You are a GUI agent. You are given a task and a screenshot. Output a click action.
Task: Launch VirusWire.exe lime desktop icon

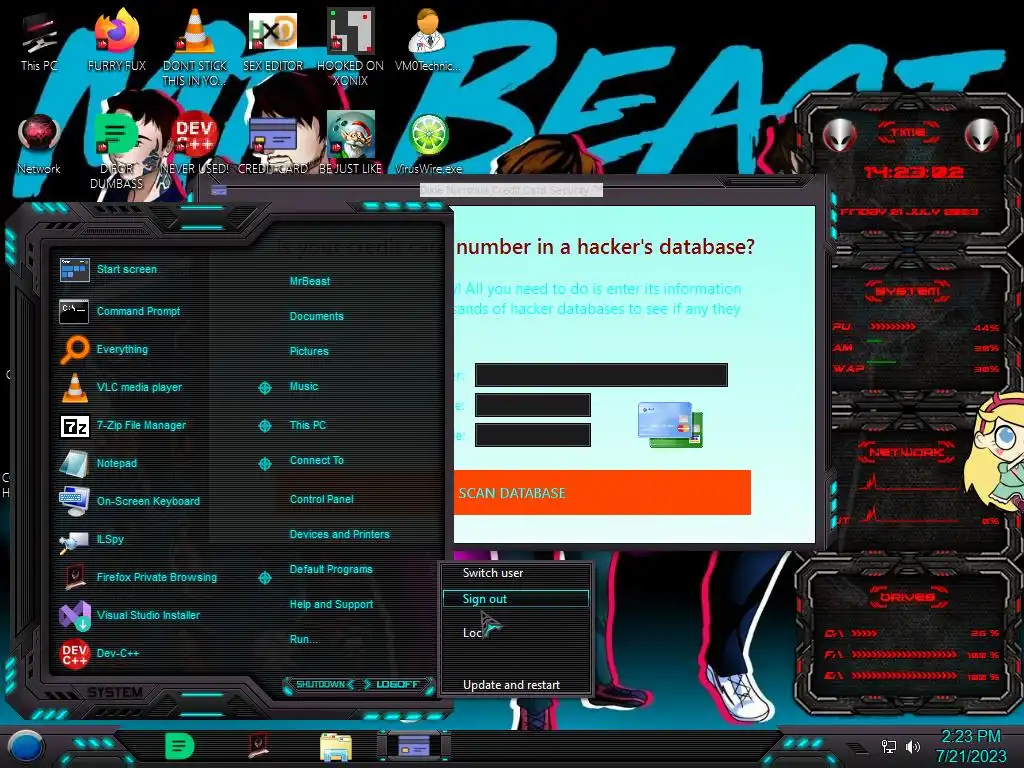tap(428, 145)
